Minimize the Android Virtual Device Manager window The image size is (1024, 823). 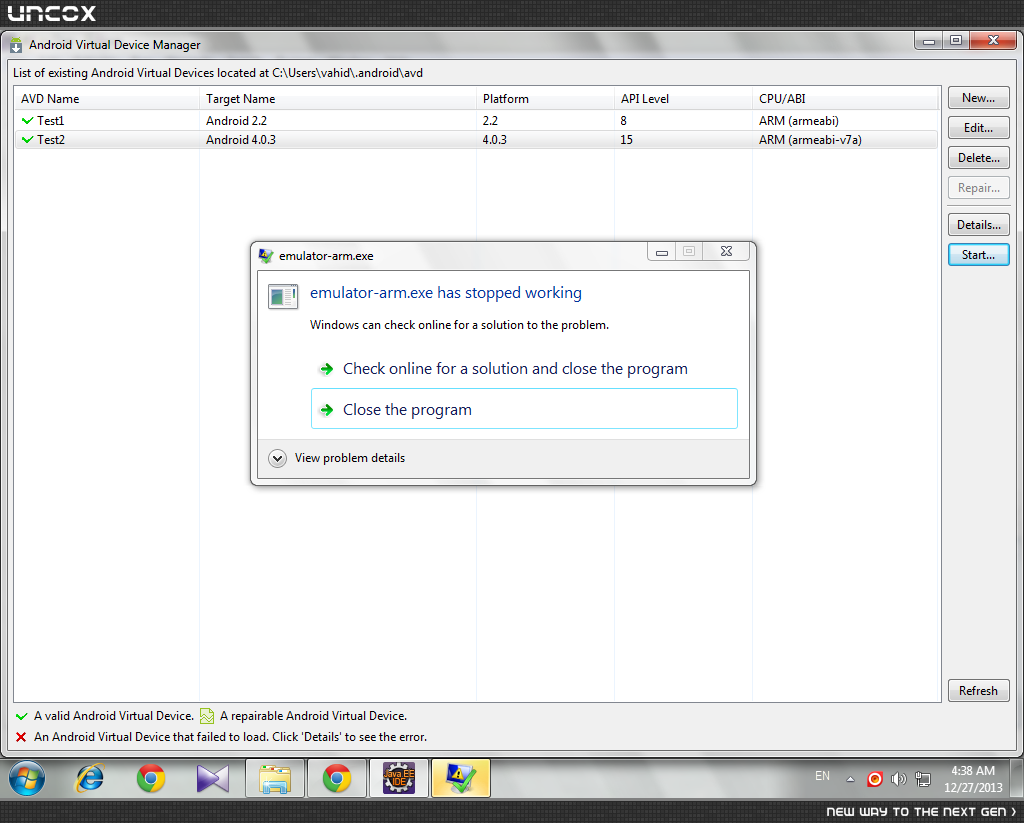coord(929,40)
